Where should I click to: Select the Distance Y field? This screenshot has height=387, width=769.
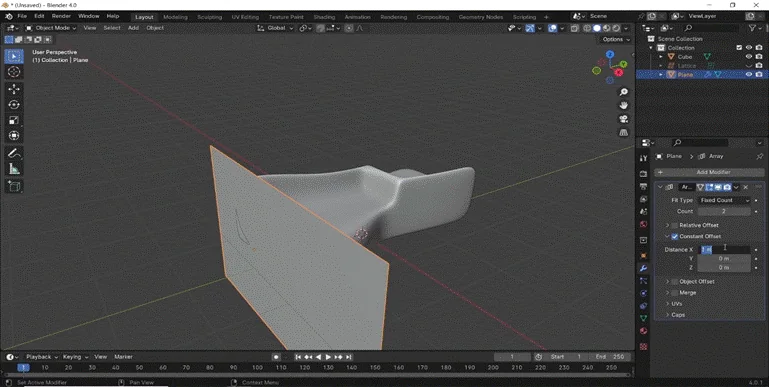724,258
